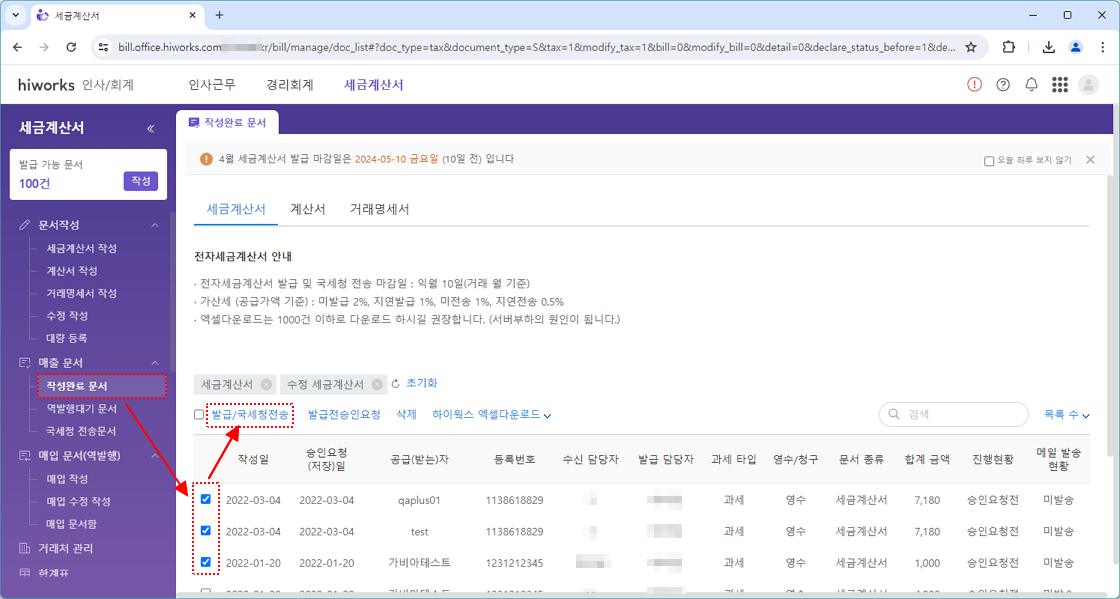Open 세금계산서 작성 in the sidebar
This screenshot has width=1120, height=599.
click(x=81, y=248)
